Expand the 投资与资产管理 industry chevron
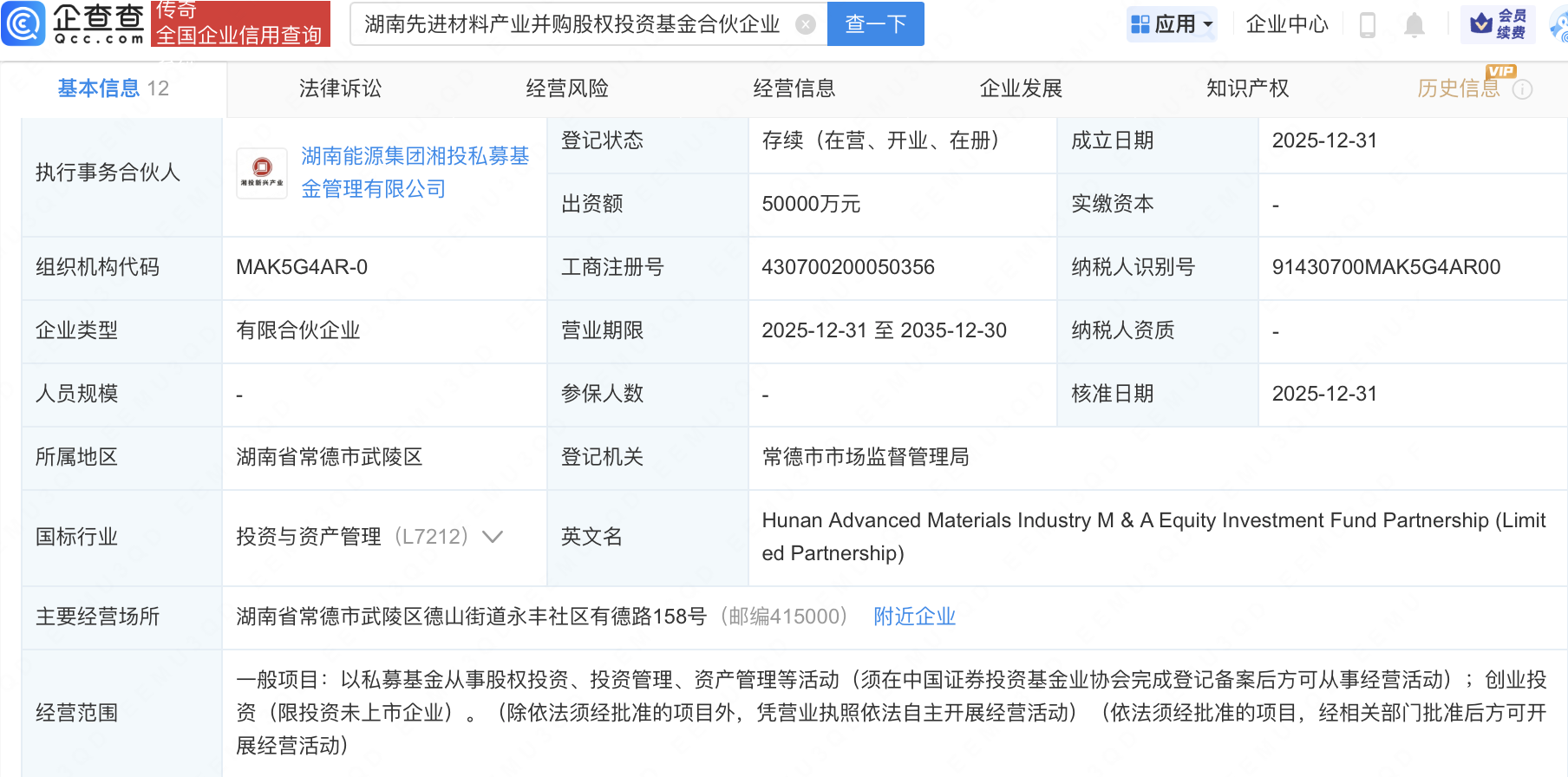The width and height of the screenshot is (1568, 777). pos(493,537)
